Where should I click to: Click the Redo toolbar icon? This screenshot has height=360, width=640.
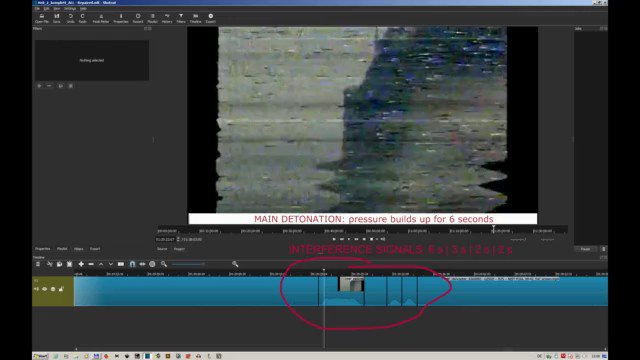(x=82, y=18)
